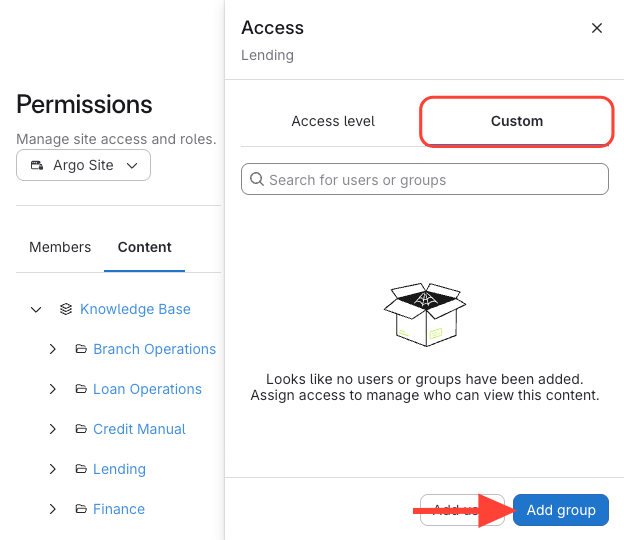Screen dimensions: 624x540
Task: Click the Knowledge Base stack icon
Action: (x=65, y=309)
